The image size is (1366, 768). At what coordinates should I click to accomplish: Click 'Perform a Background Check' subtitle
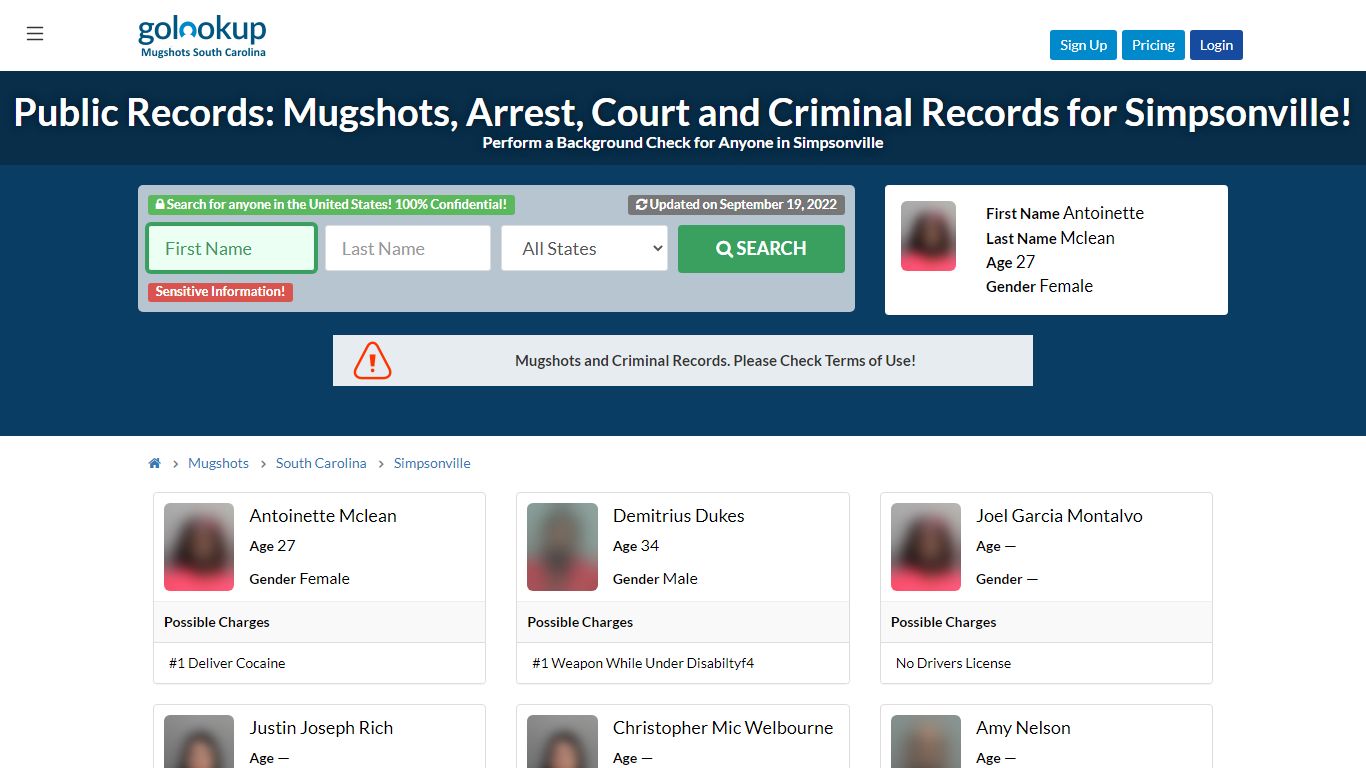683,143
